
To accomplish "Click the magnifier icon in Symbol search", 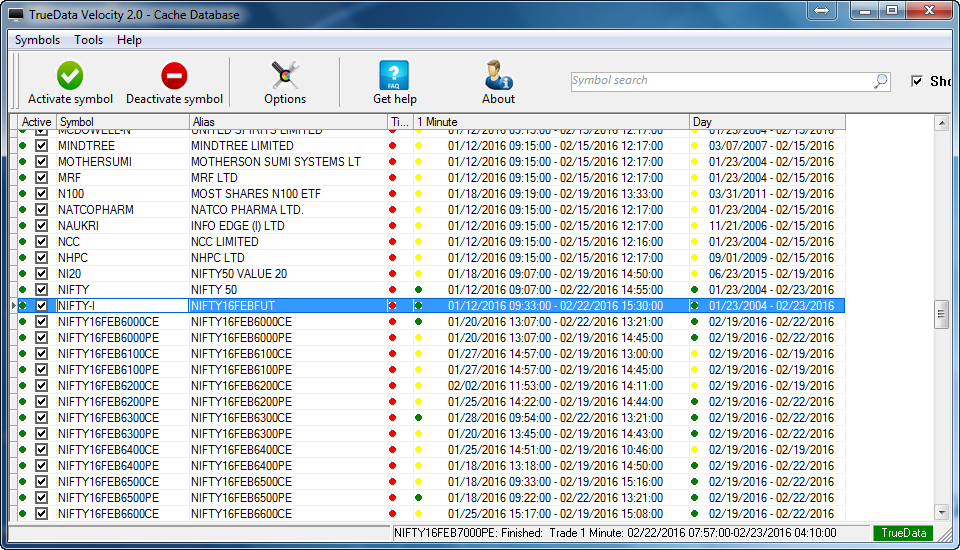I will click(x=880, y=81).
